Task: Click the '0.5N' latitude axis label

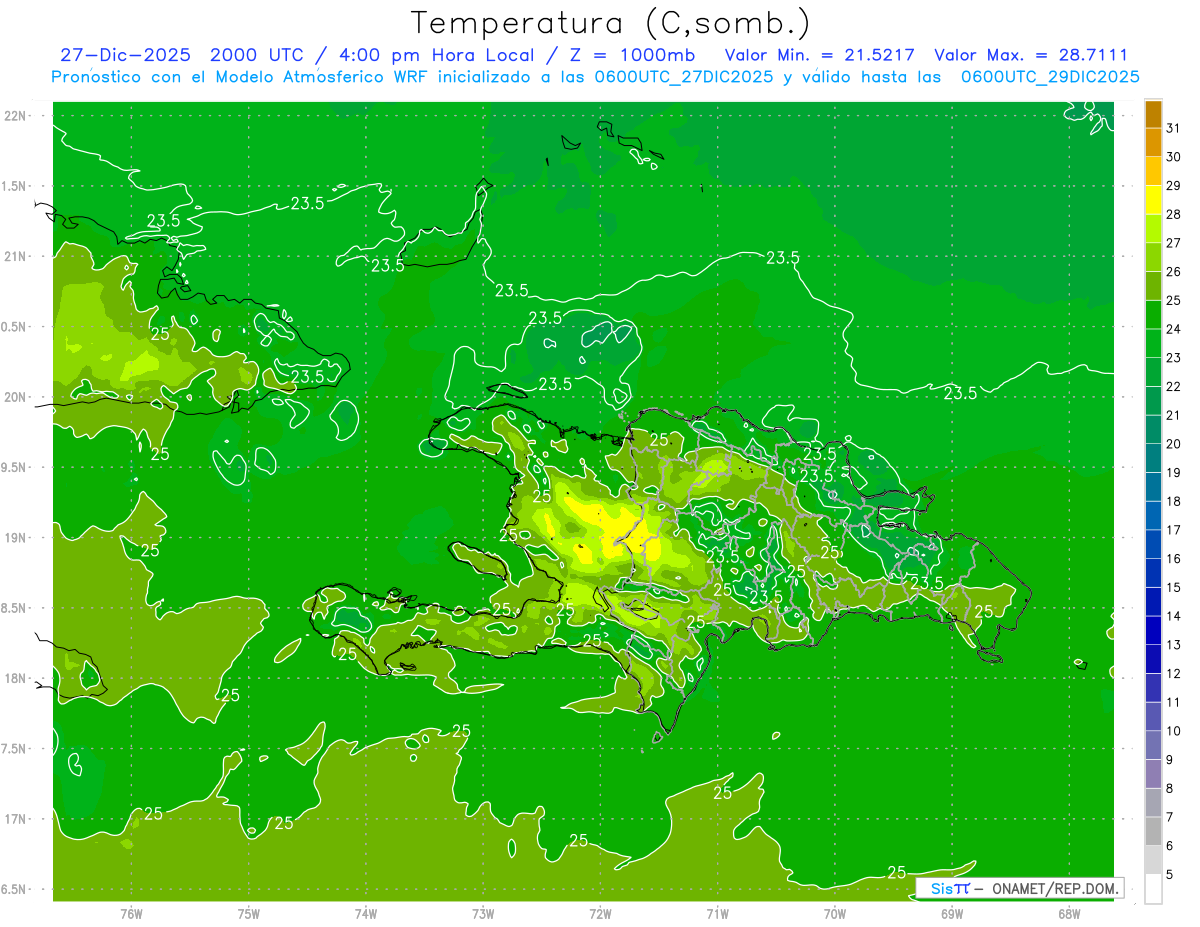Action: pyautogui.click(x=15, y=327)
